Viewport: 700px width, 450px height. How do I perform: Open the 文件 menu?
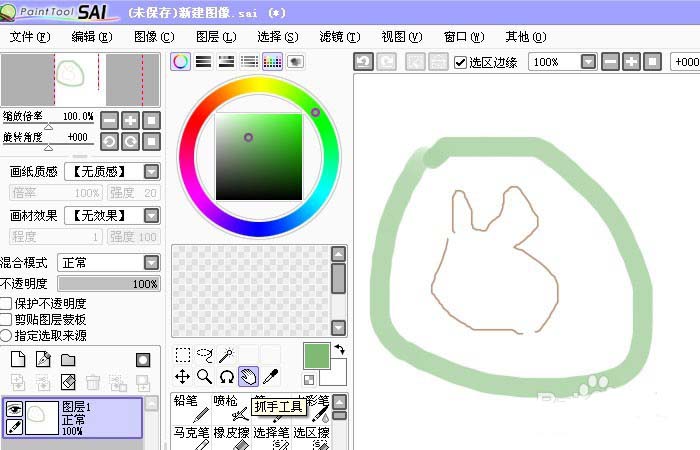(x=30, y=37)
